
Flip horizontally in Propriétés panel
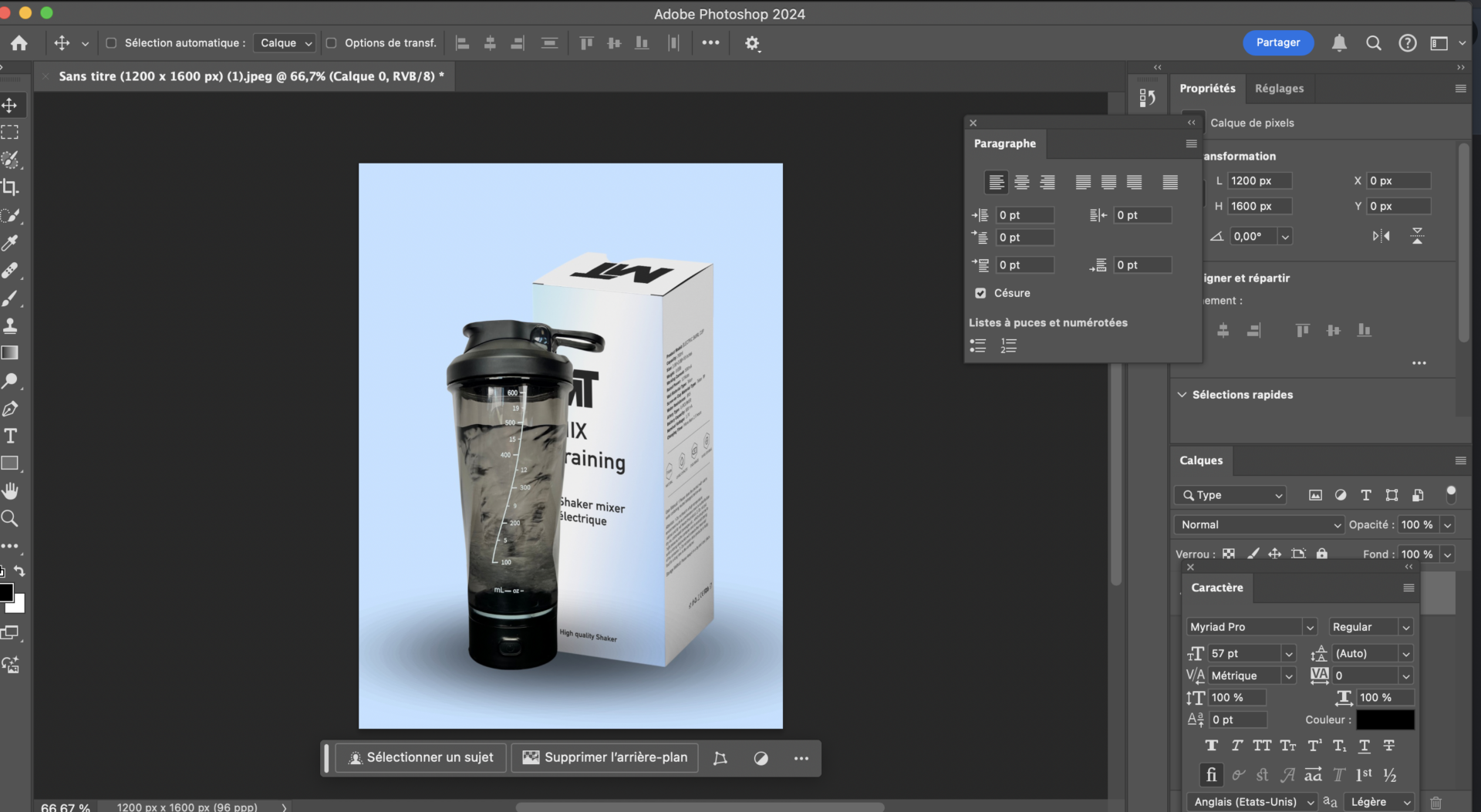point(1381,236)
